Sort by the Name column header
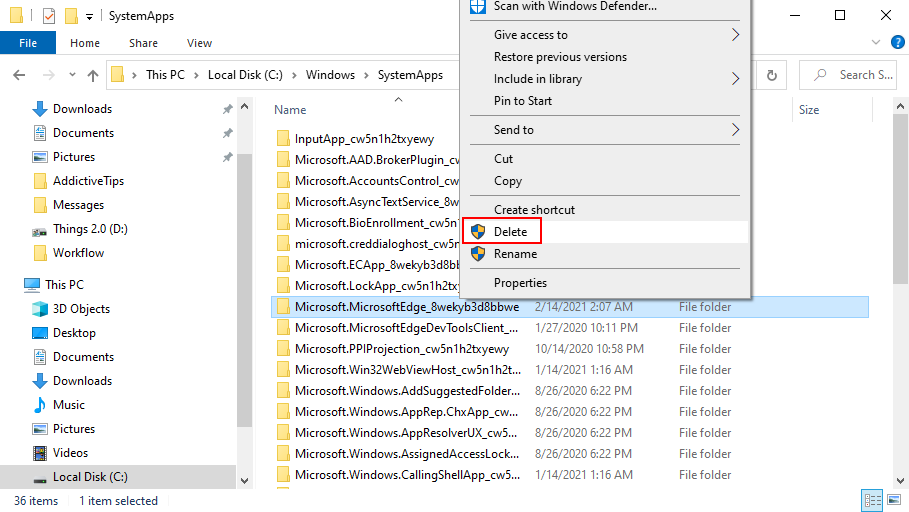This screenshot has height=512, width=909. tap(290, 110)
